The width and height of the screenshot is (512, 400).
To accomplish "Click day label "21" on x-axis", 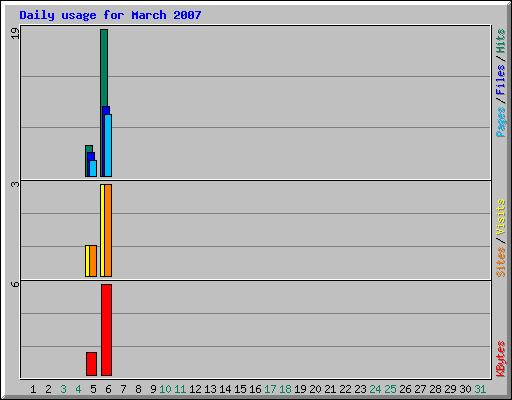I will (x=330, y=389).
